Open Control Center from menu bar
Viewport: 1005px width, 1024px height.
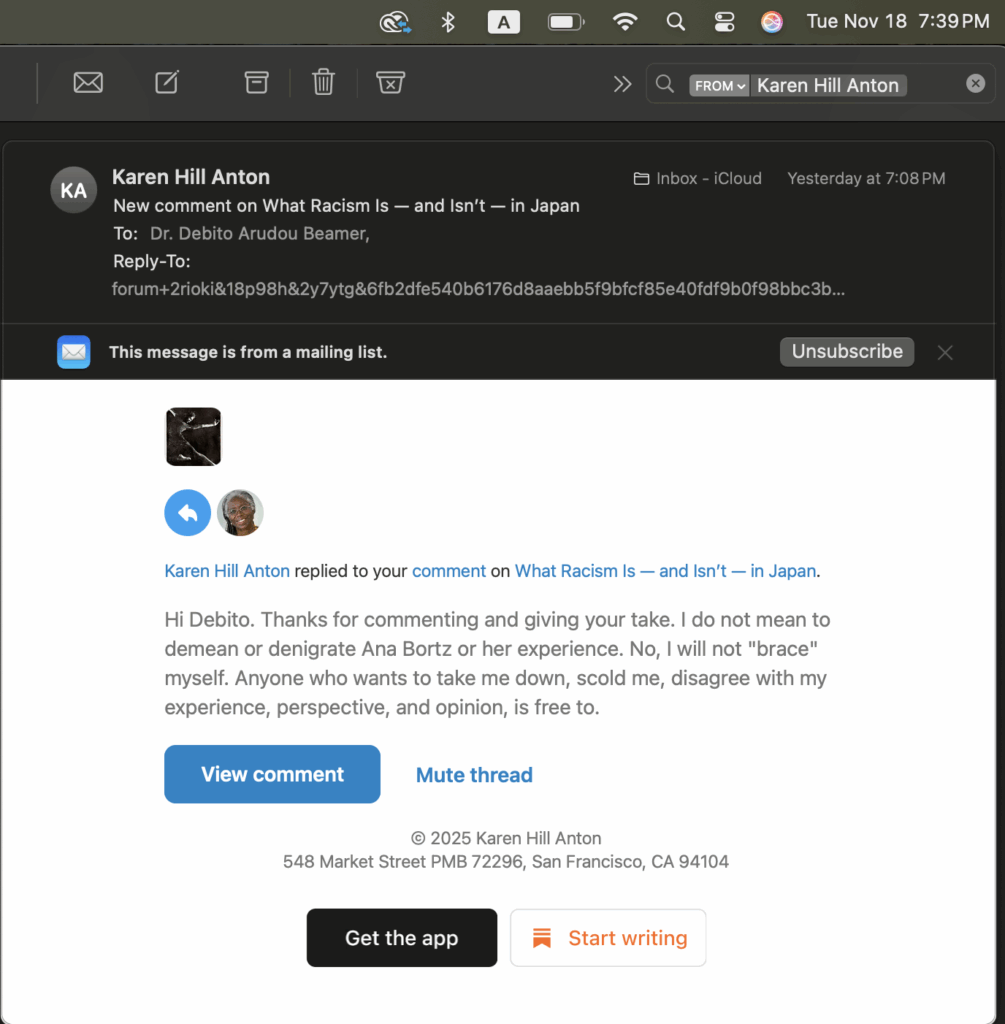724,22
